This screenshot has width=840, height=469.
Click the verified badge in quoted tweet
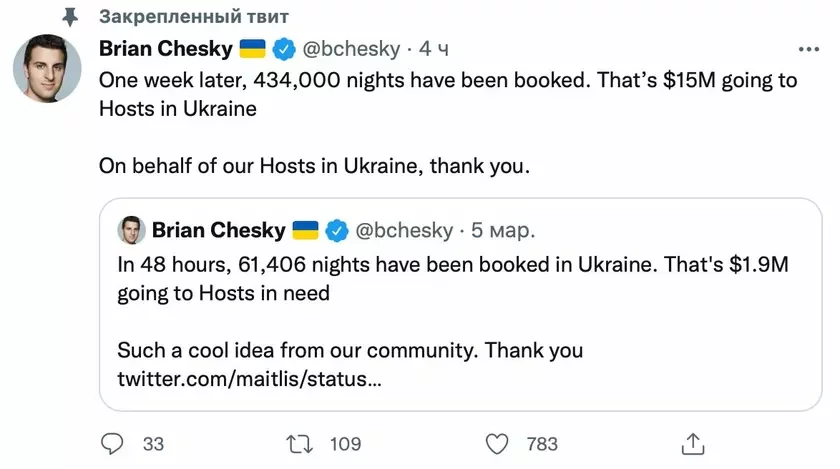pos(338,231)
